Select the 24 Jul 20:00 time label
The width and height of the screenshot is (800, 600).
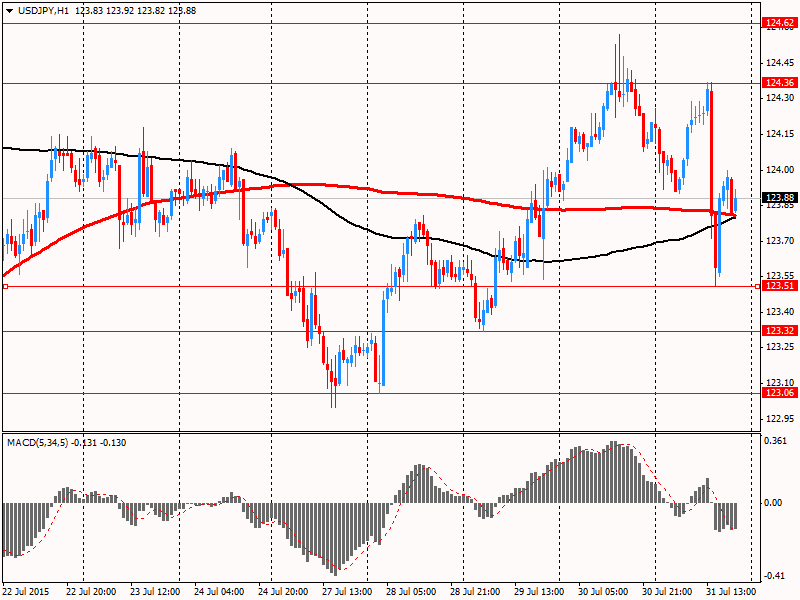pyautogui.click(x=283, y=592)
